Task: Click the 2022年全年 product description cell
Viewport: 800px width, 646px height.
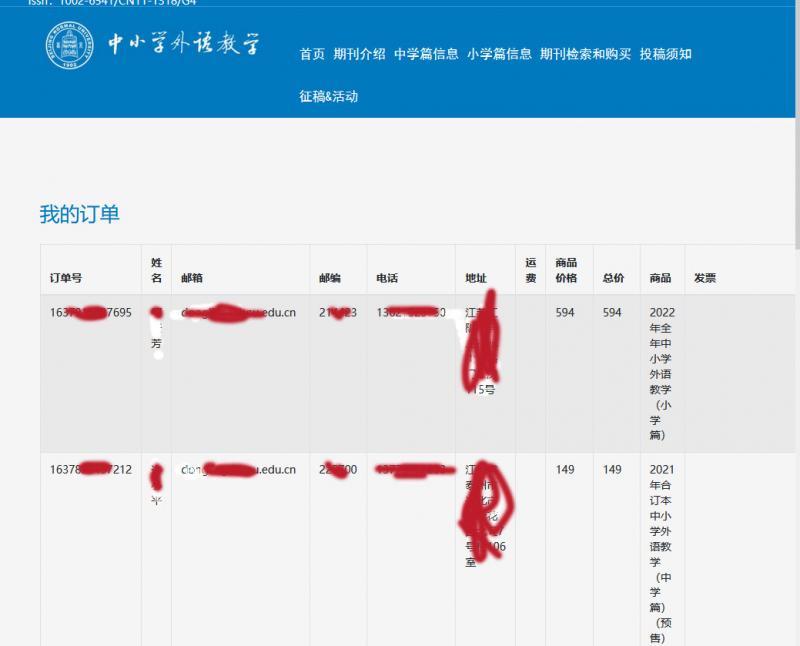Action: [662, 374]
